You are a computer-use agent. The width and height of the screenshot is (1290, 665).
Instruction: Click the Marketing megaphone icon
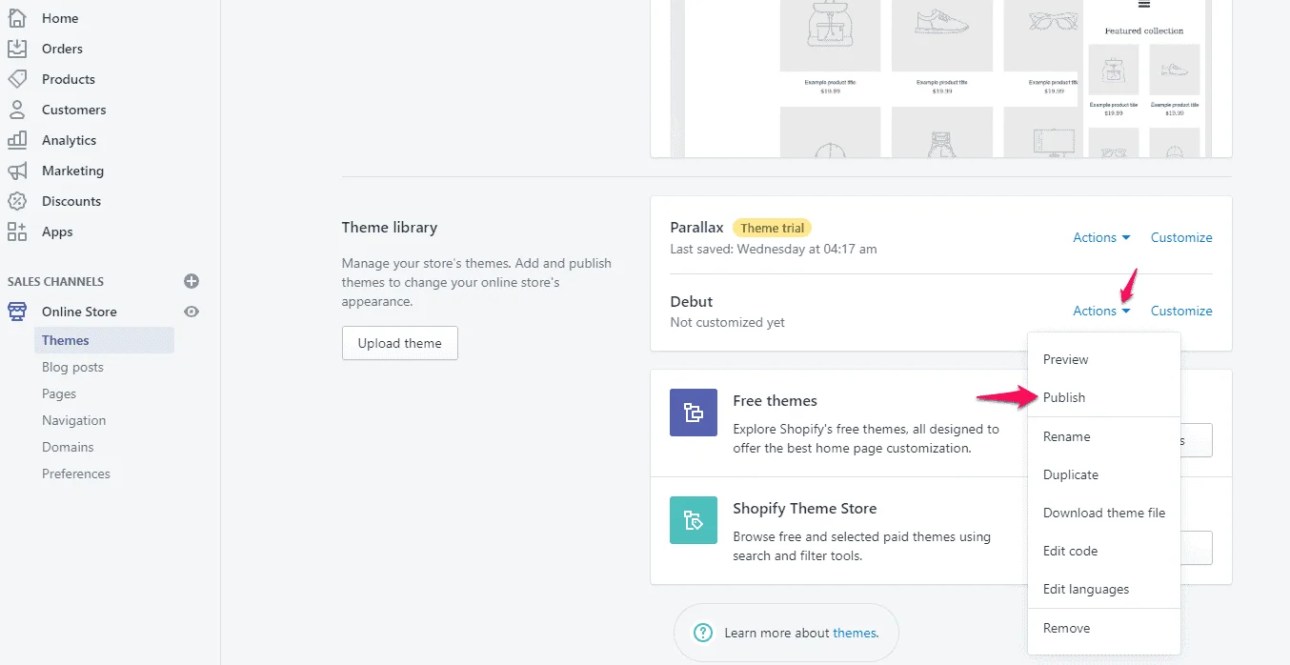tap(17, 171)
